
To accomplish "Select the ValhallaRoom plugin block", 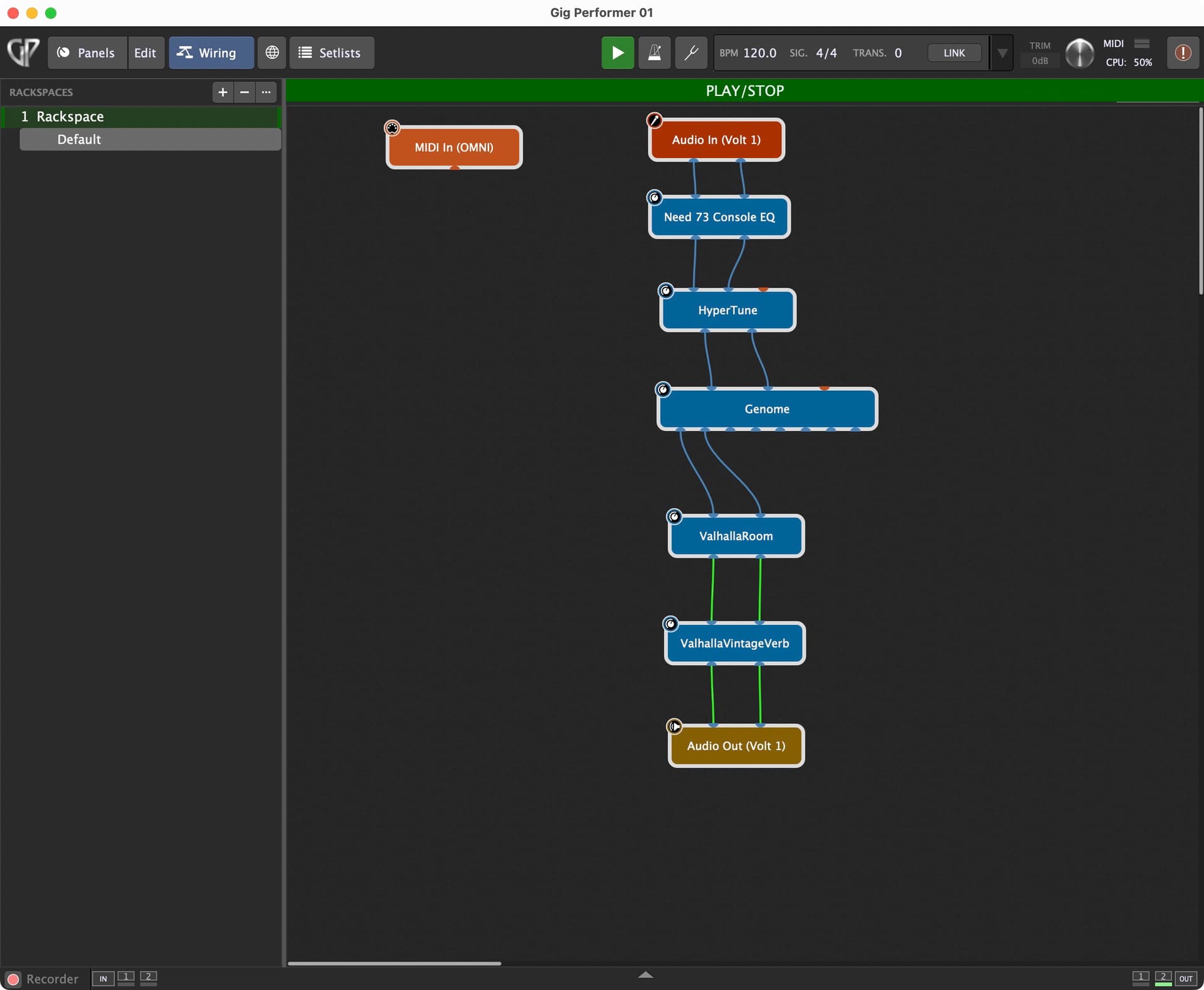I will pyautogui.click(x=736, y=536).
